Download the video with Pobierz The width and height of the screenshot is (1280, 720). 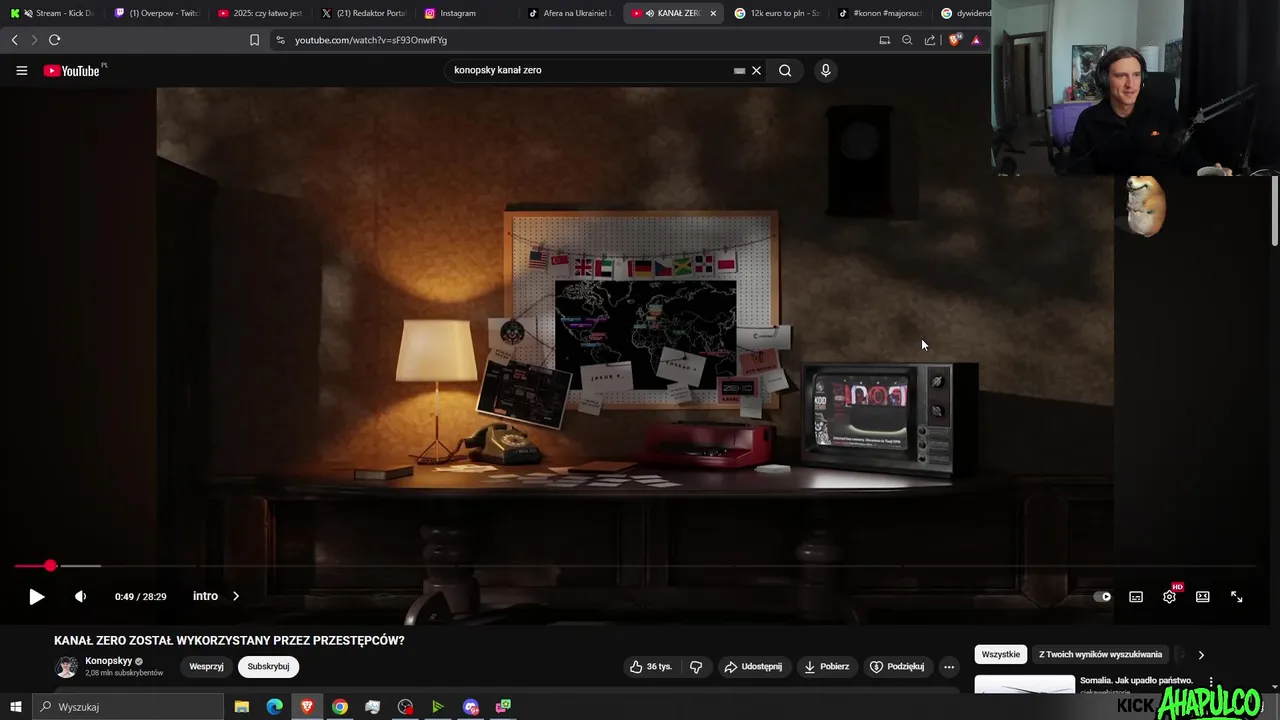826,666
